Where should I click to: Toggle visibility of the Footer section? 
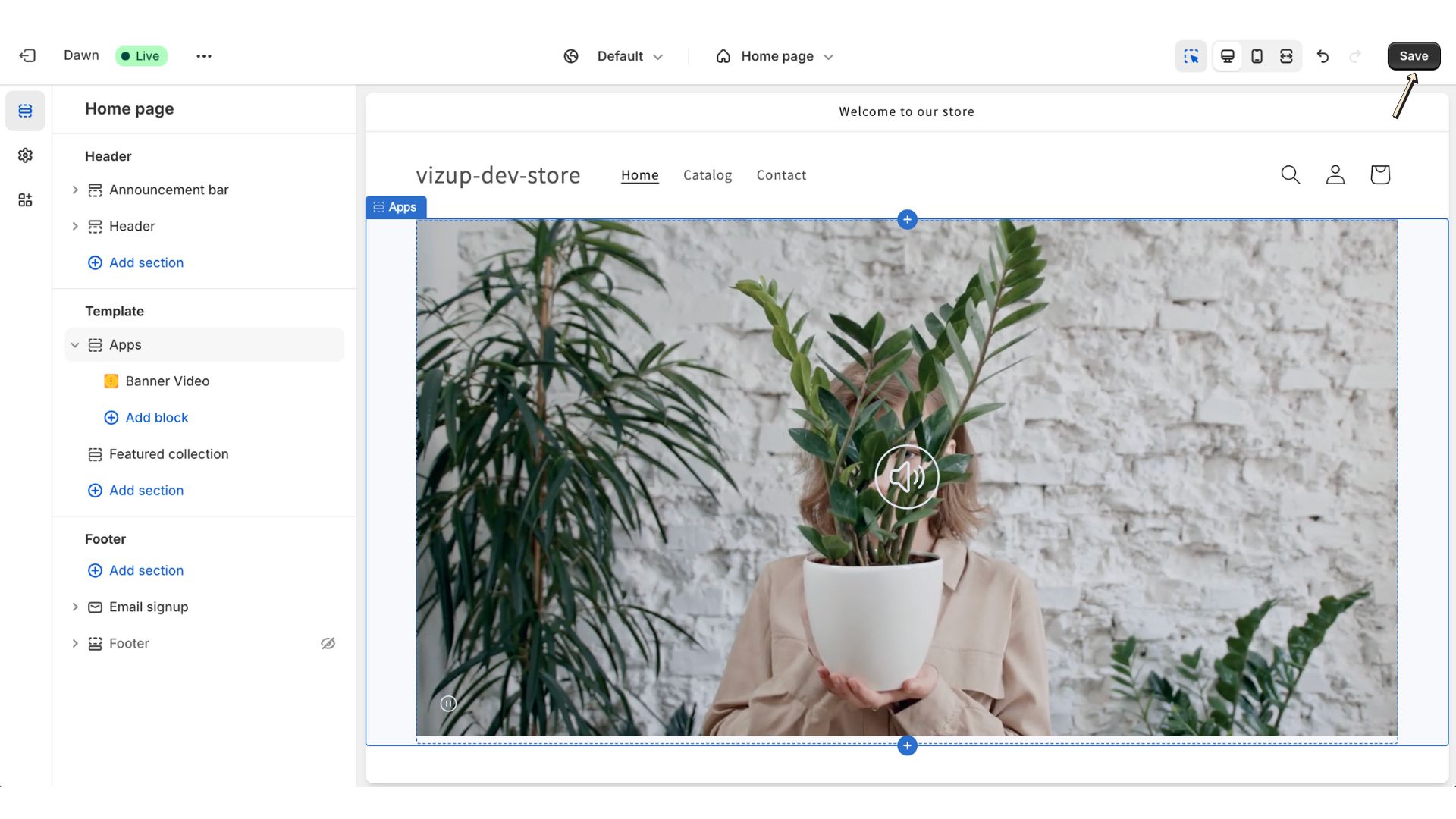pyautogui.click(x=328, y=643)
